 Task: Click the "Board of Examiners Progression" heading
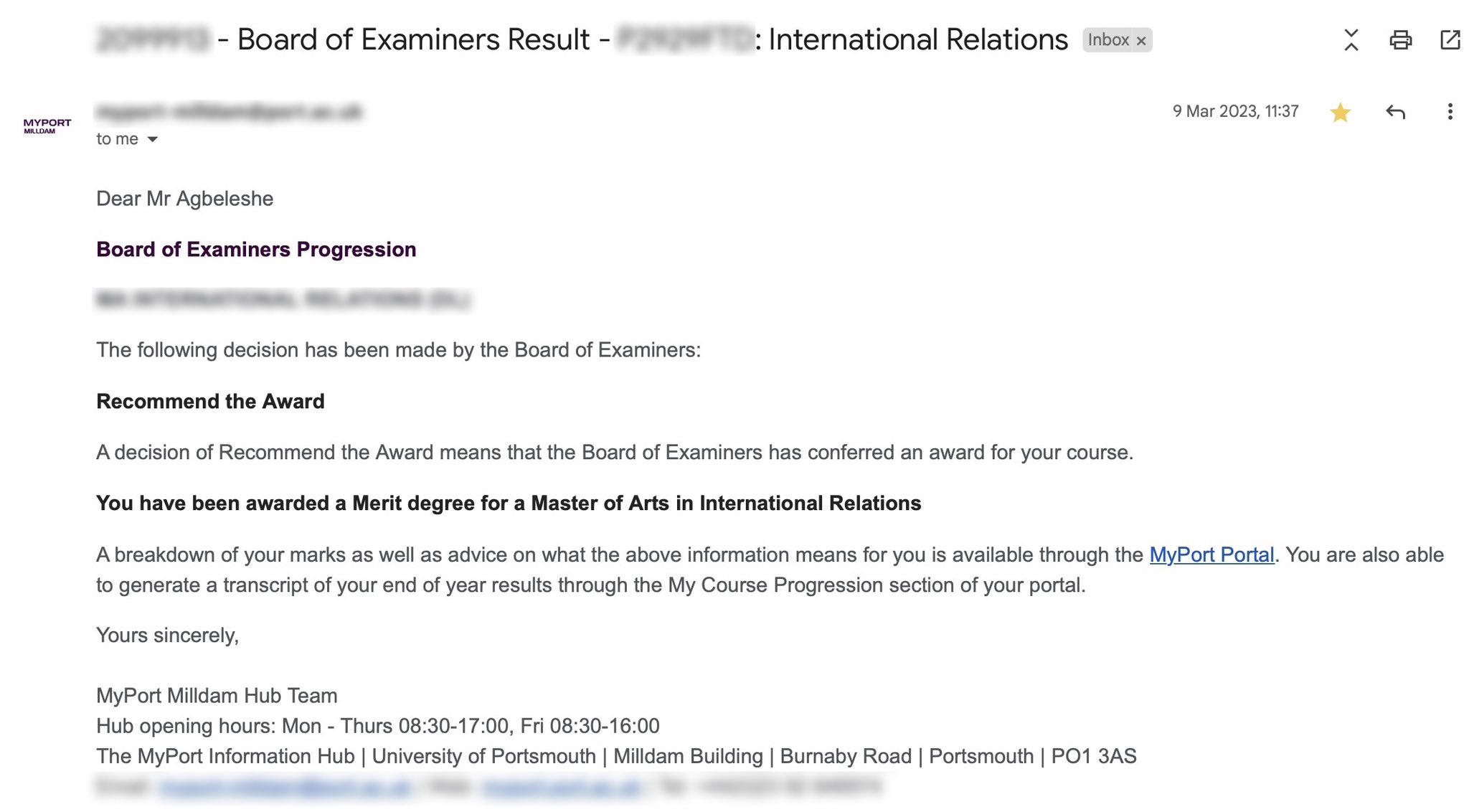256,249
